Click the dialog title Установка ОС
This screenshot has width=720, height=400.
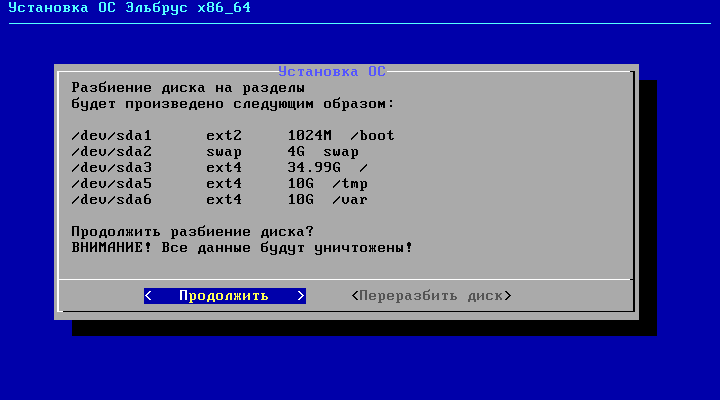click(332, 72)
